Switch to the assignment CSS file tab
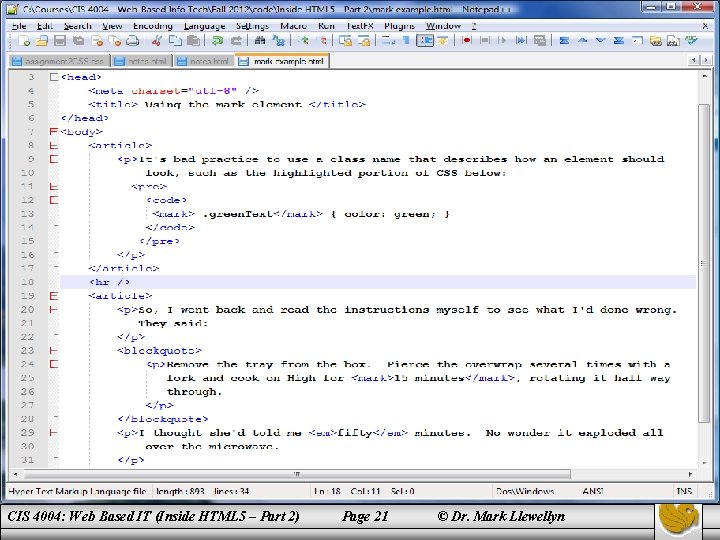The width and height of the screenshot is (720, 540). tap(59, 61)
